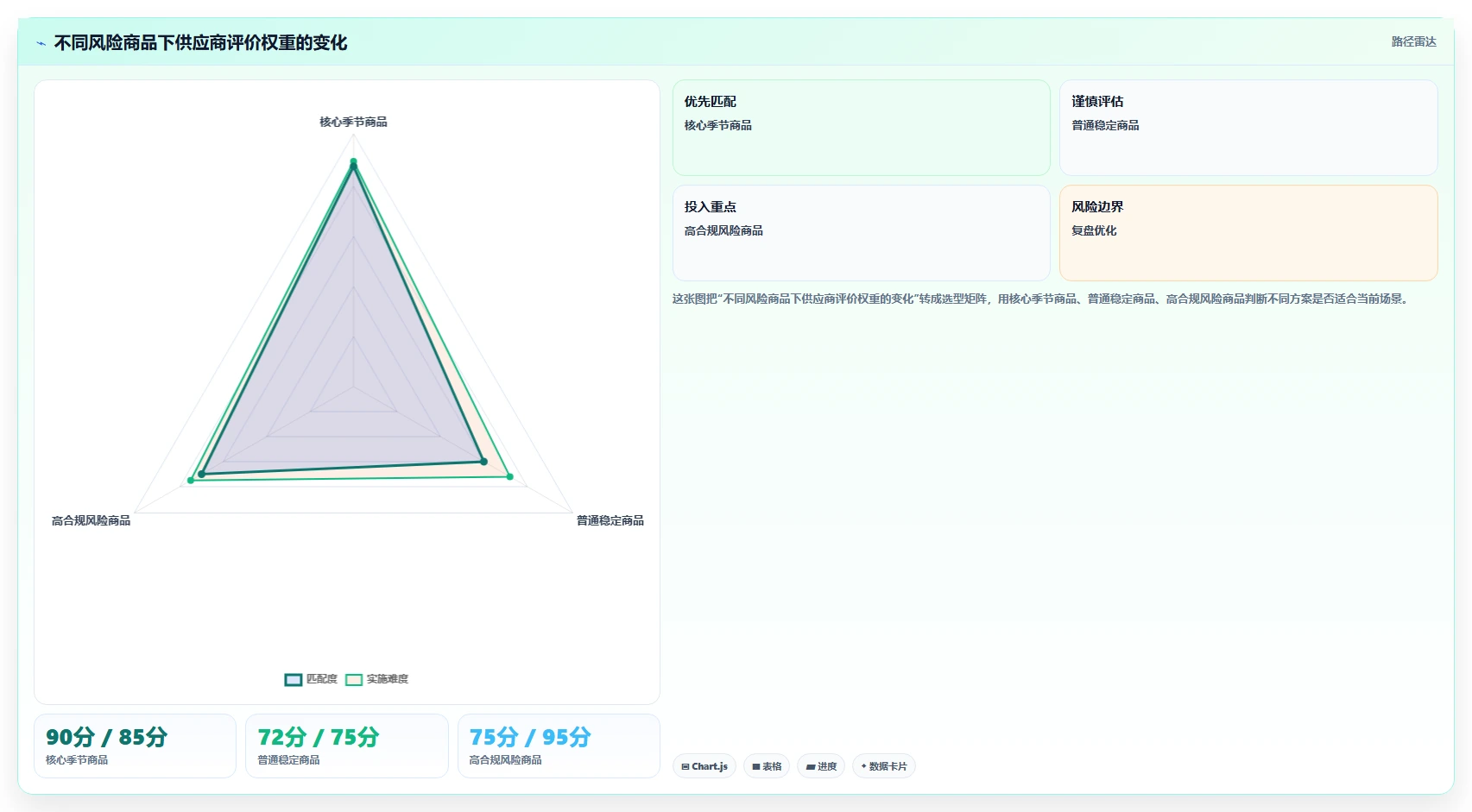Click the 高合规风险商品 radar axis label
The height and width of the screenshot is (812, 1472).
91,520
